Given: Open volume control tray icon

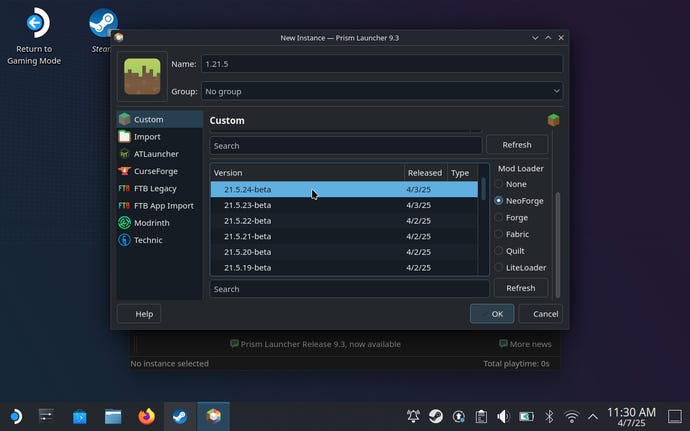Looking at the screenshot, I should (503, 416).
